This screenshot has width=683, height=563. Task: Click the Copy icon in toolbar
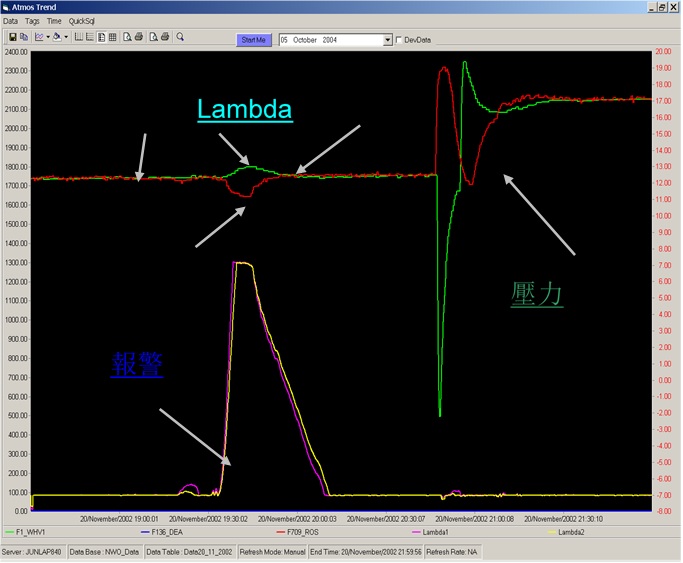click(23, 38)
